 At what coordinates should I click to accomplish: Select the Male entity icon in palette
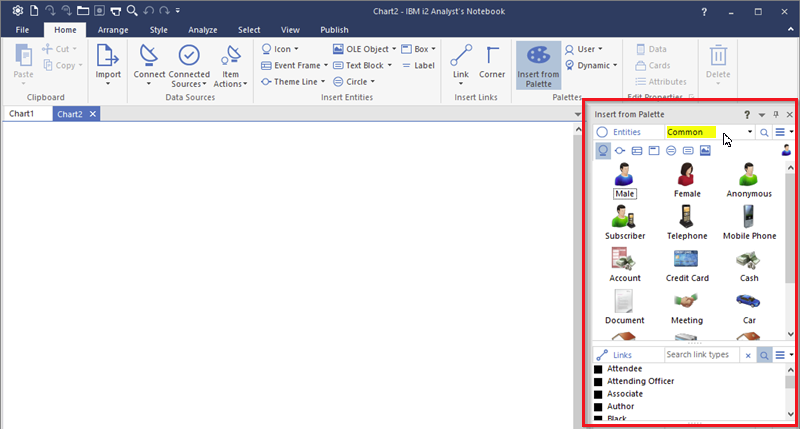pos(625,173)
